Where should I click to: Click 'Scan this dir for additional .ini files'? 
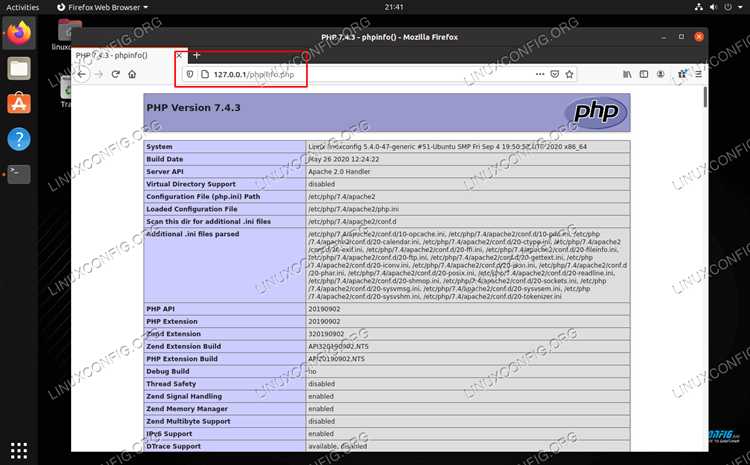pyautogui.click(x=209, y=221)
